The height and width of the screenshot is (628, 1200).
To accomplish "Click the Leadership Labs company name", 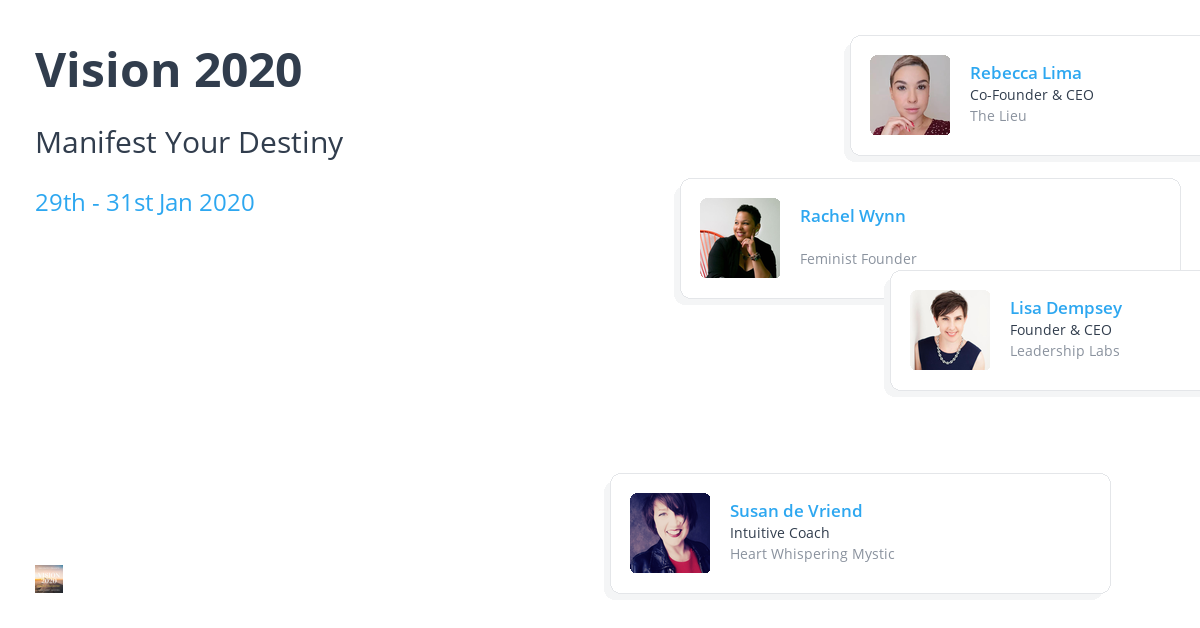I will 1064,351.
